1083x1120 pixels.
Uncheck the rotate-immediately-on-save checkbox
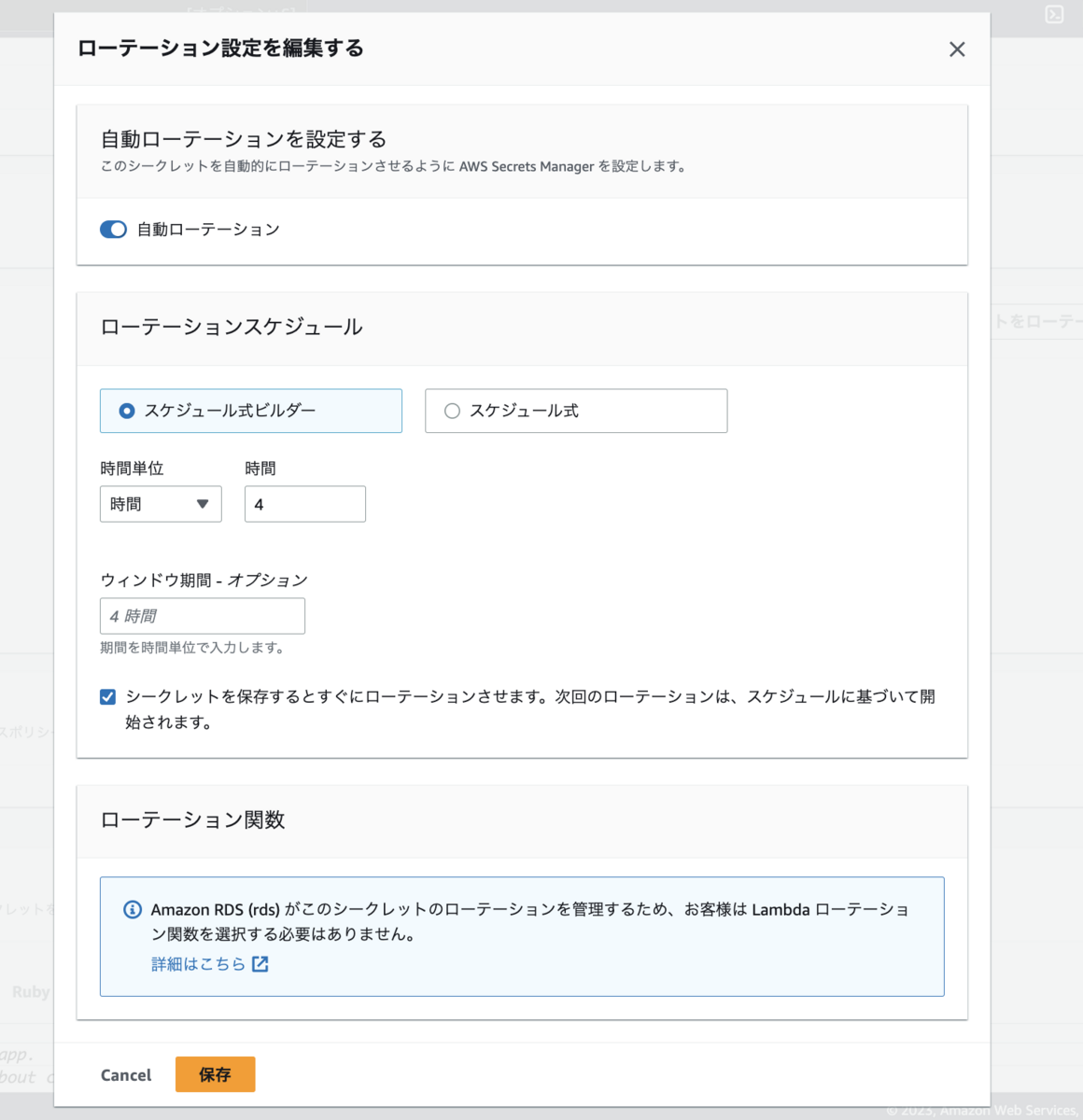(x=108, y=697)
